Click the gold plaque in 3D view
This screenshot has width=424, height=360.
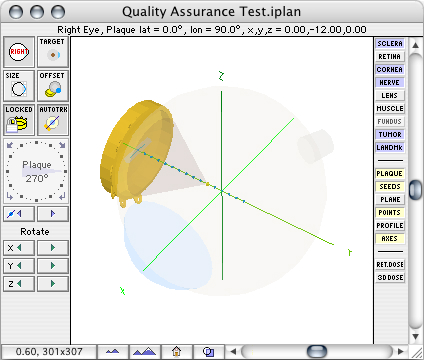pos(137,152)
